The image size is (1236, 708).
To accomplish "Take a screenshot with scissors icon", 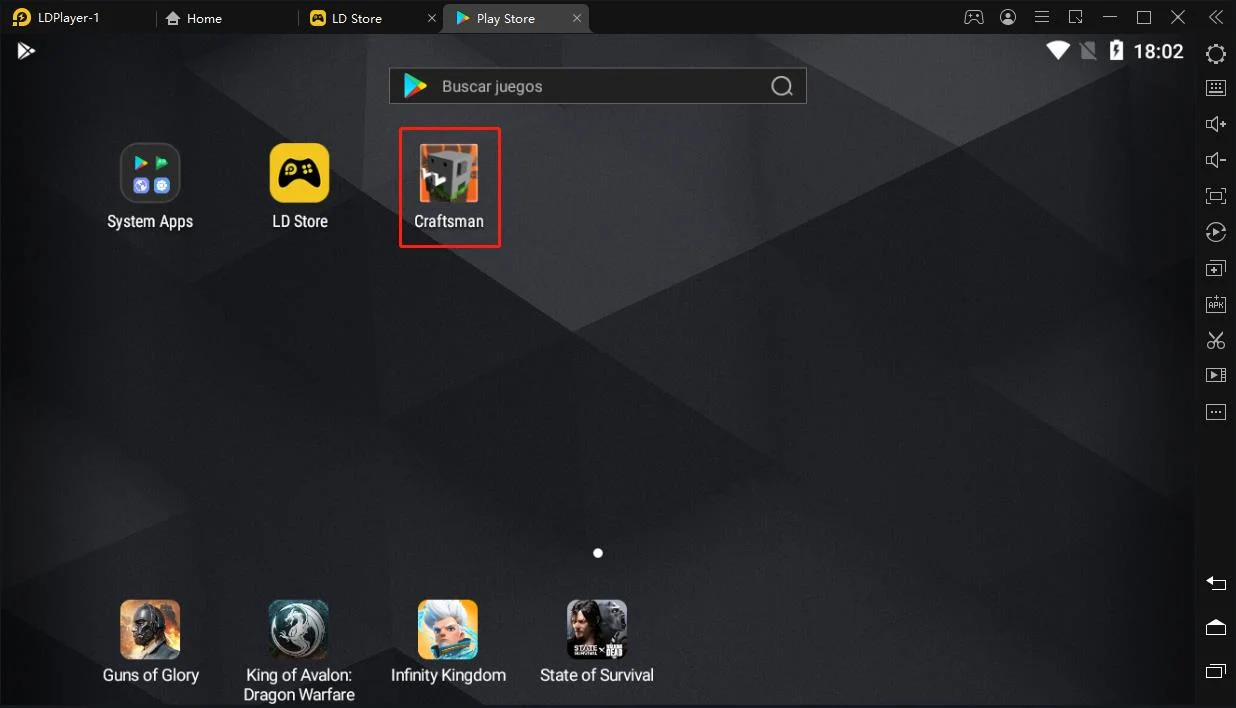I will pyautogui.click(x=1216, y=340).
